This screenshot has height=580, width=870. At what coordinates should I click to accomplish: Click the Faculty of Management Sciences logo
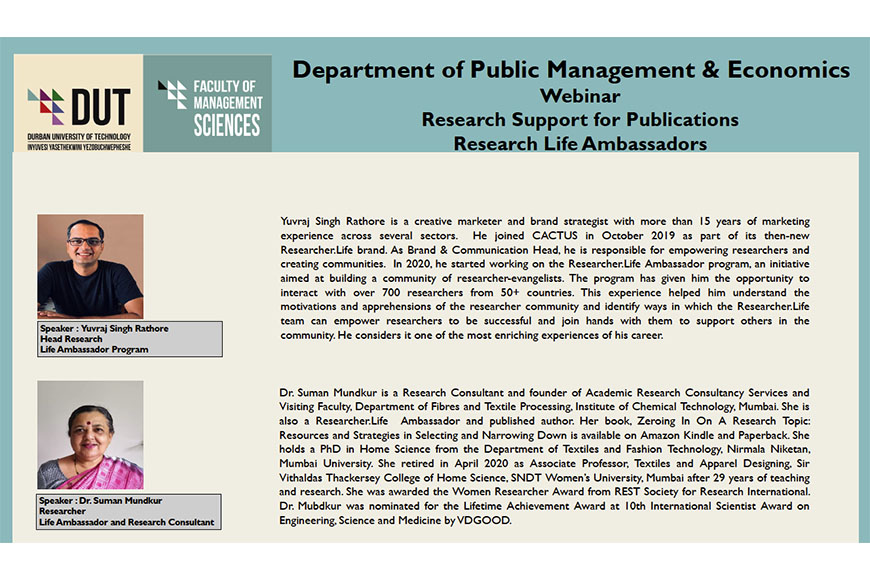(208, 103)
